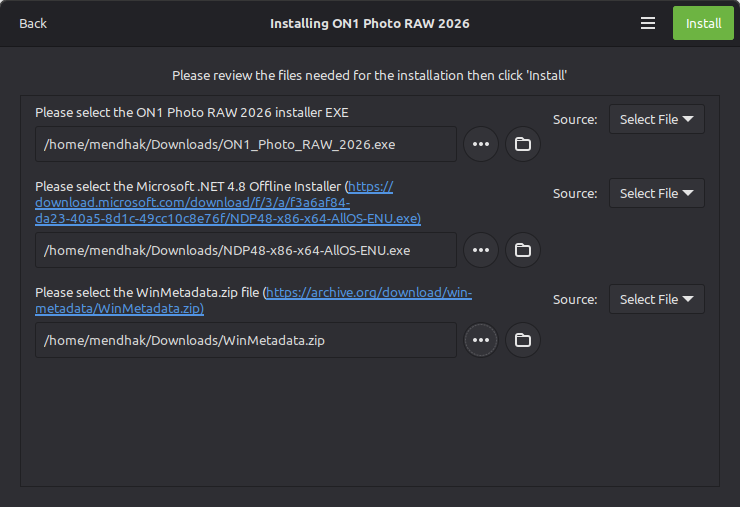740x507 pixels.
Task: Click the NDP48-x86-x64-AllOS-ENU.exe path field
Action: pyautogui.click(x=246, y=250)
